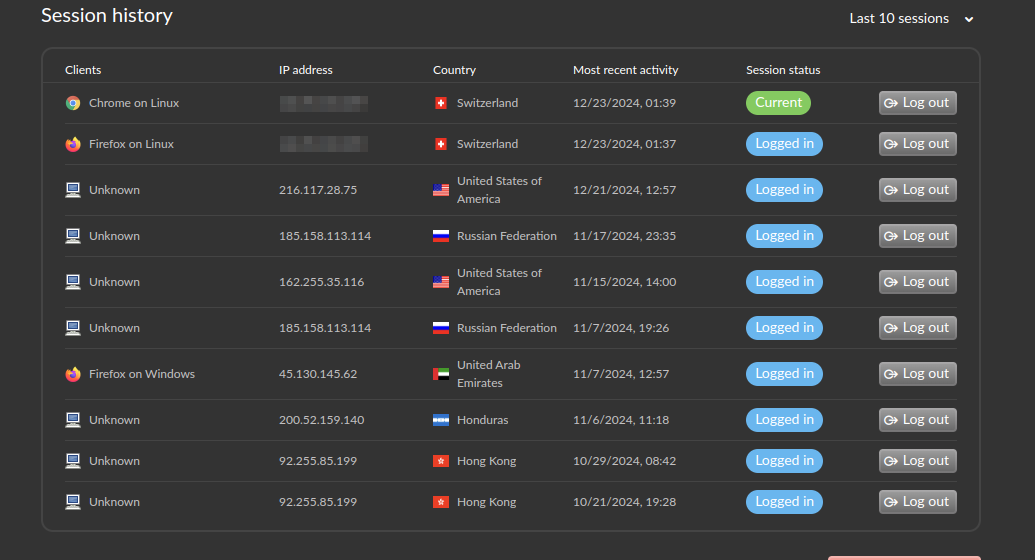Image resolution: width=1035 pixels, height=560 pixels.
Task: Click Logged in badge for Honduras session
Action: [x=784, y=420]
